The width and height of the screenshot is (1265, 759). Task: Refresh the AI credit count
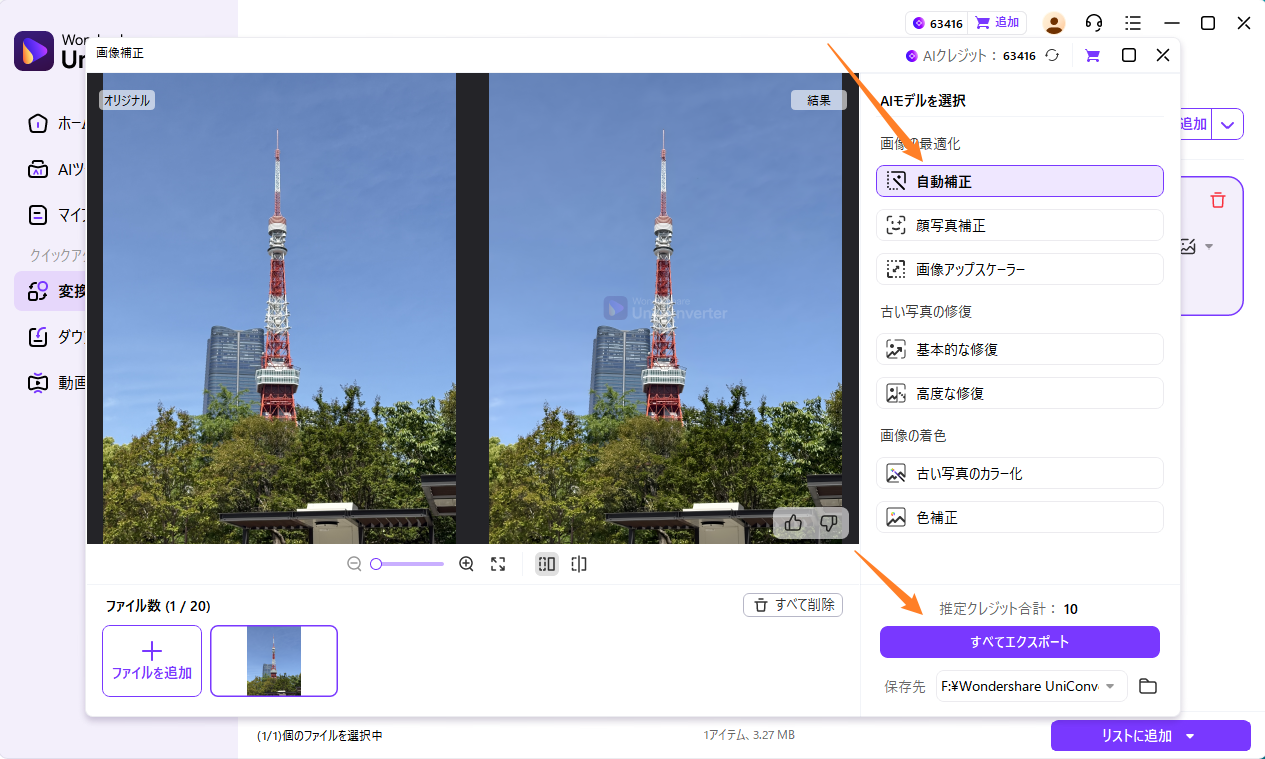point(1052,56)
